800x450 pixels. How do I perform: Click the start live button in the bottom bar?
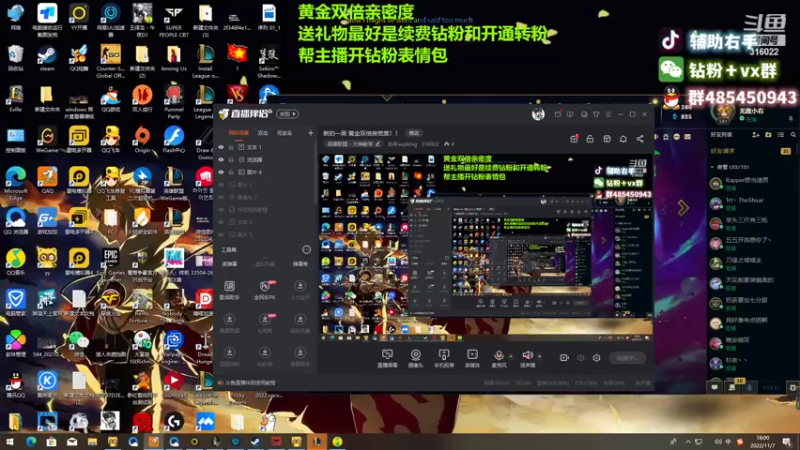(x=627, y=358)
